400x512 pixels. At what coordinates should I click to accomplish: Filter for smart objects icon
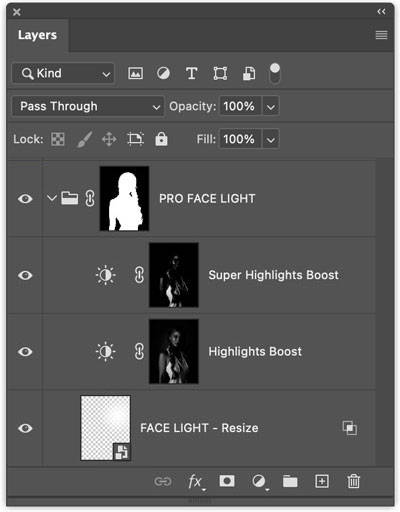(x=249, y=73)
